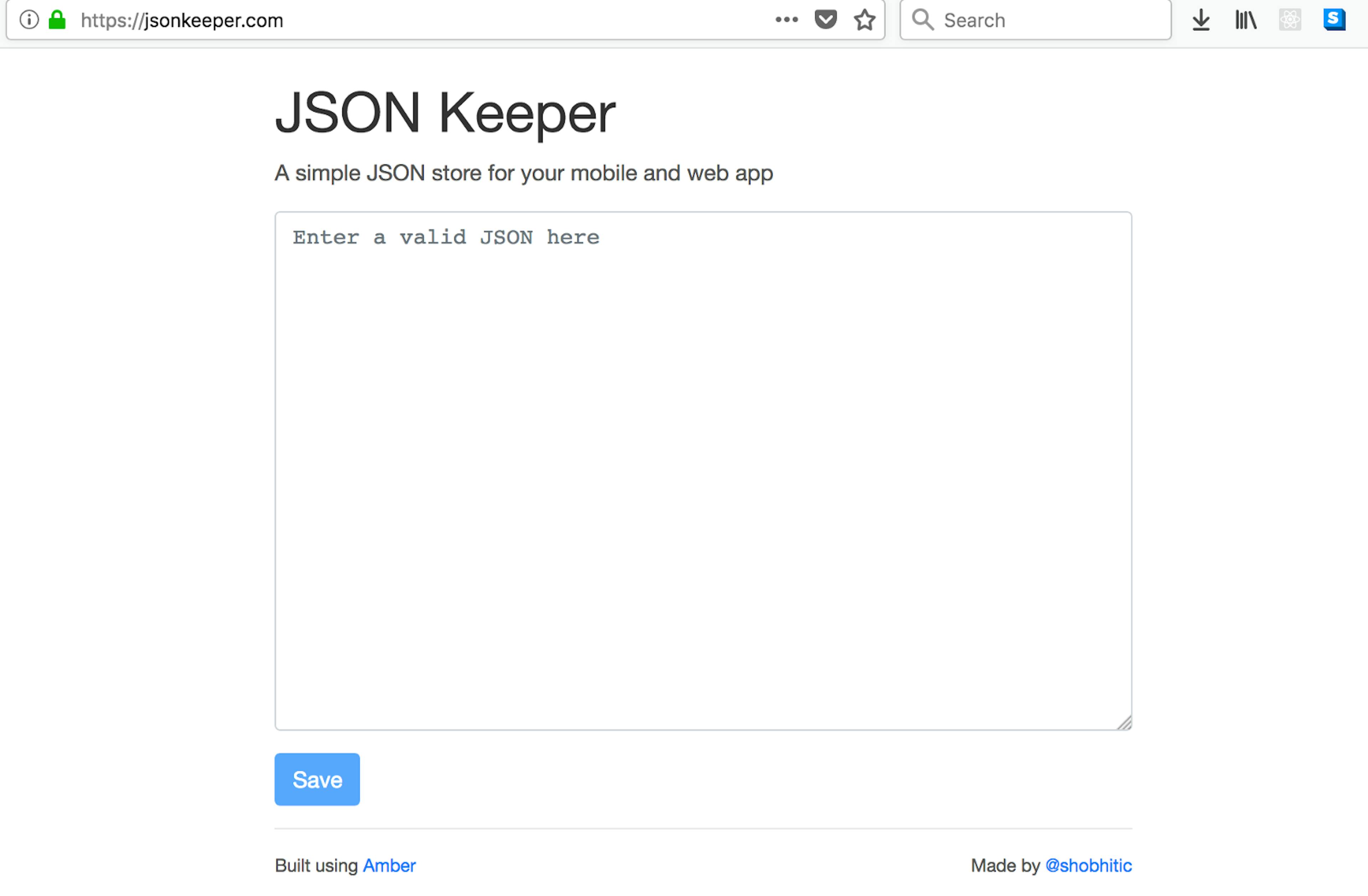The height and width of the screenshot is (896, 1368).
Task: Bookmark this page with the star icon
Action: tap(864, 20)
